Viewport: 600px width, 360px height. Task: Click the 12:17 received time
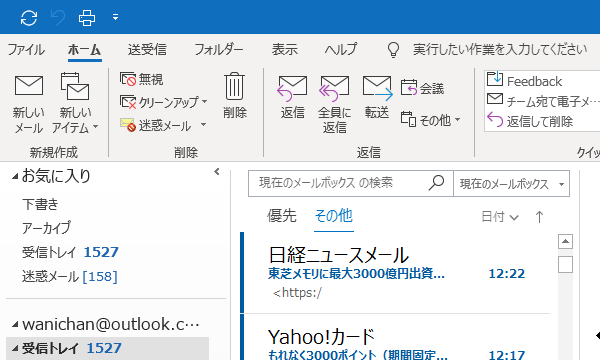(x=507, y=354)
